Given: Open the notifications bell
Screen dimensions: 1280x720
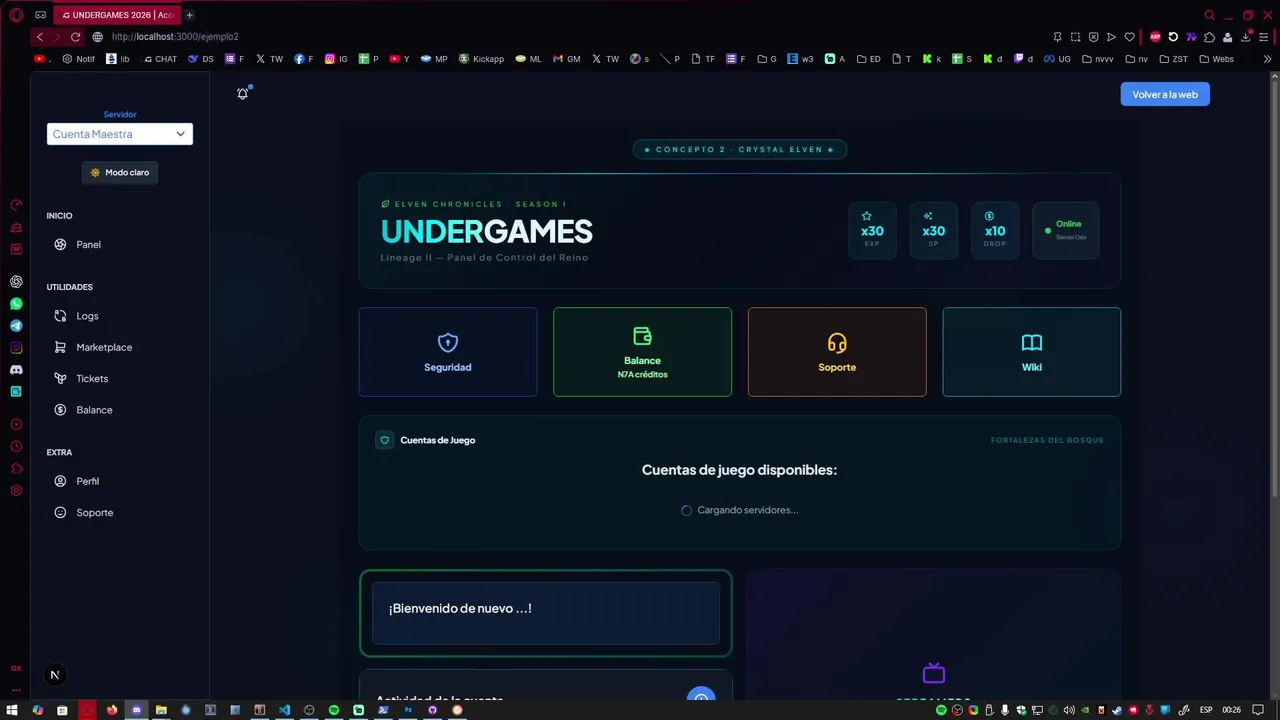Looking at the screenshot, I should coord(242,93).
